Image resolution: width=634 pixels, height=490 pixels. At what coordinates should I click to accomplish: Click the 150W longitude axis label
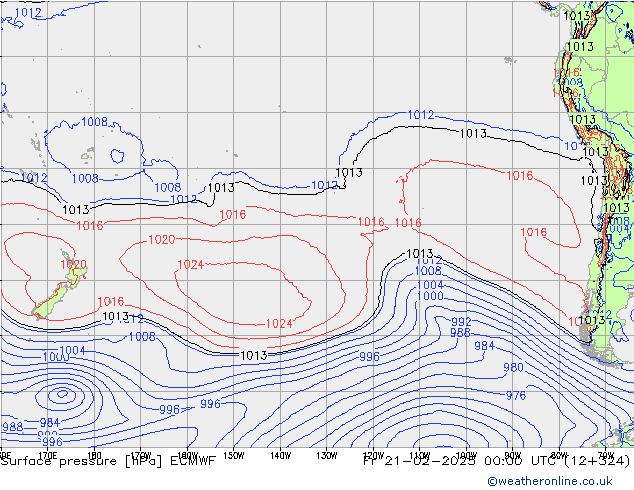[234, 456]
